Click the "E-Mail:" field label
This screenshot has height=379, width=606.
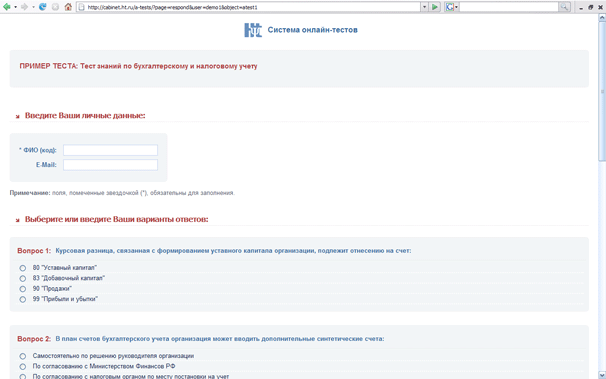[46, 165]
